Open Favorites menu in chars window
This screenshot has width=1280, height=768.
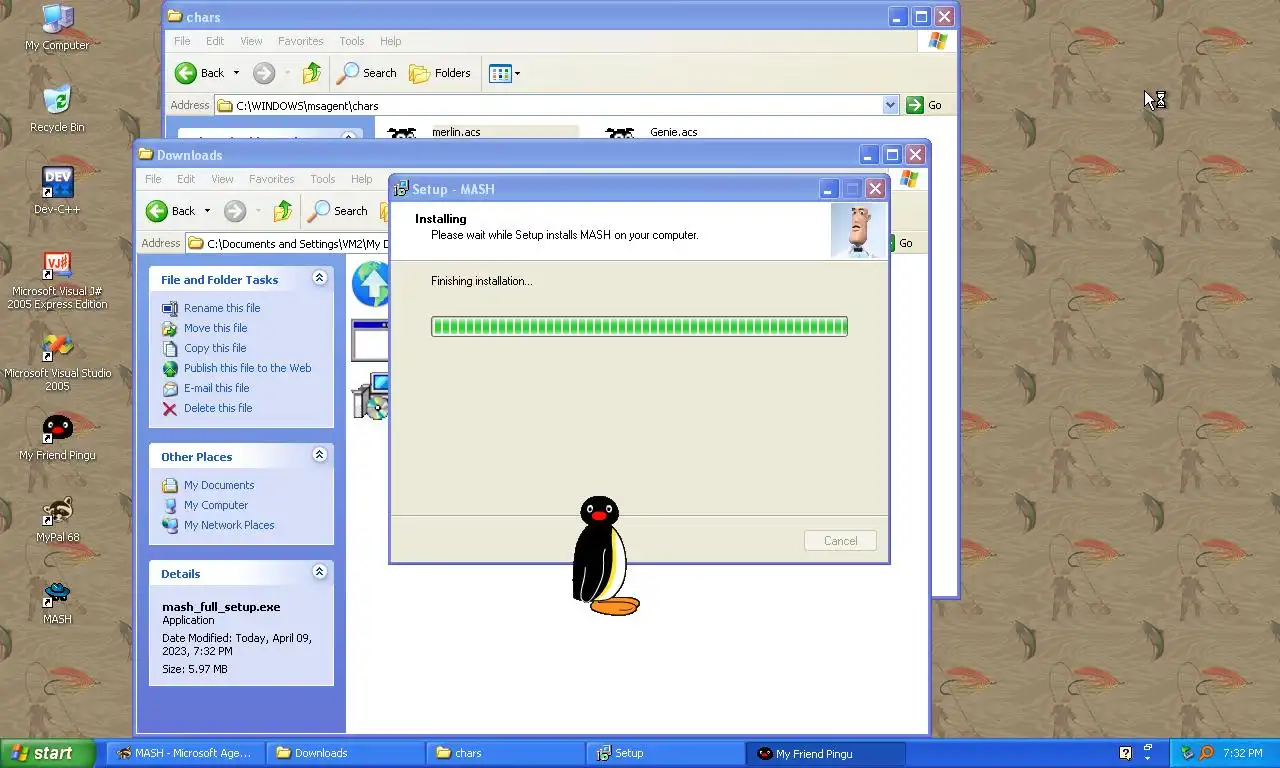tap(301, 41)
